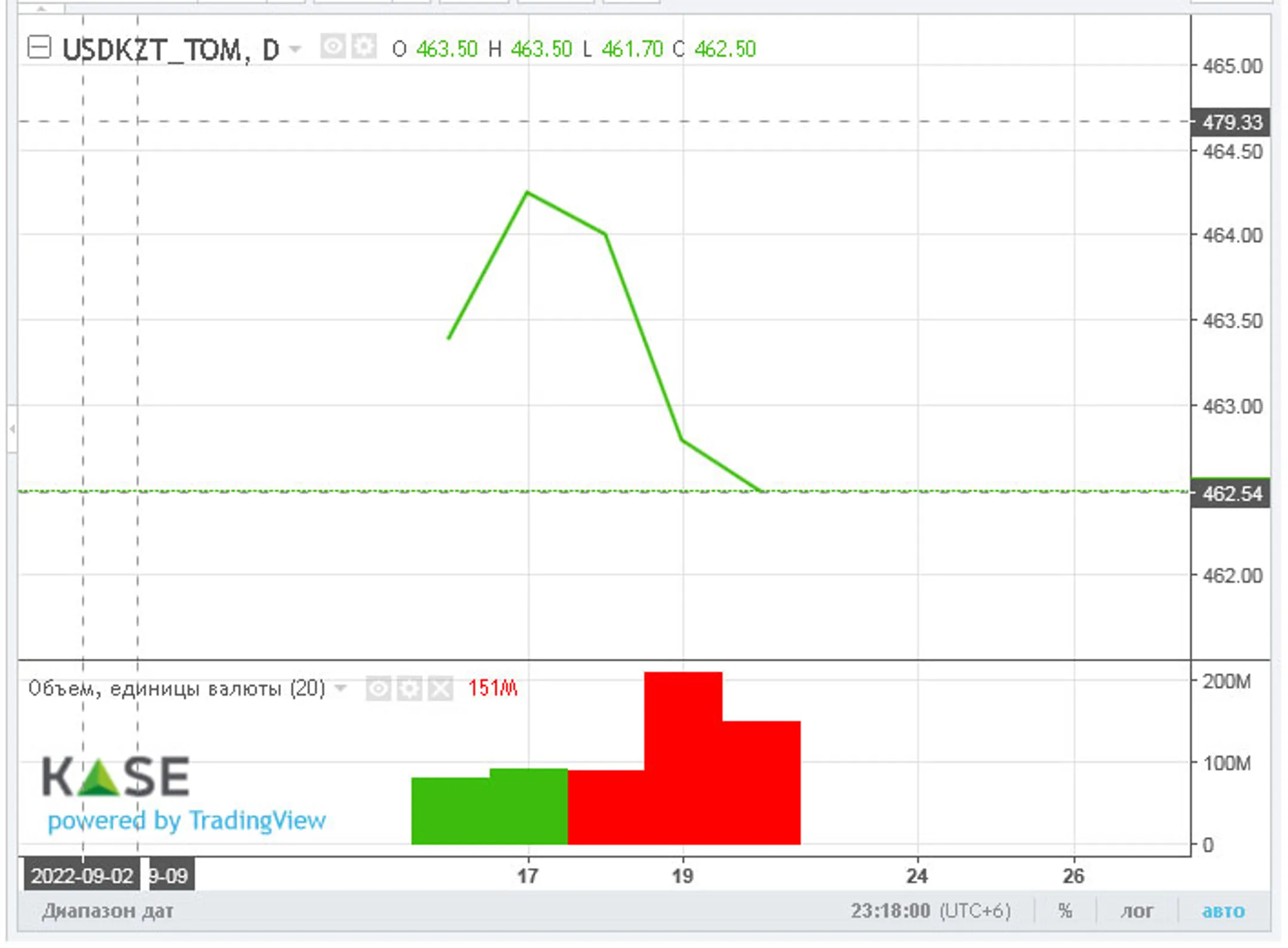1288x948 pixels.
Task: Open the USDKZT_TOM series settings gear
Action: (x=364, y=47)
